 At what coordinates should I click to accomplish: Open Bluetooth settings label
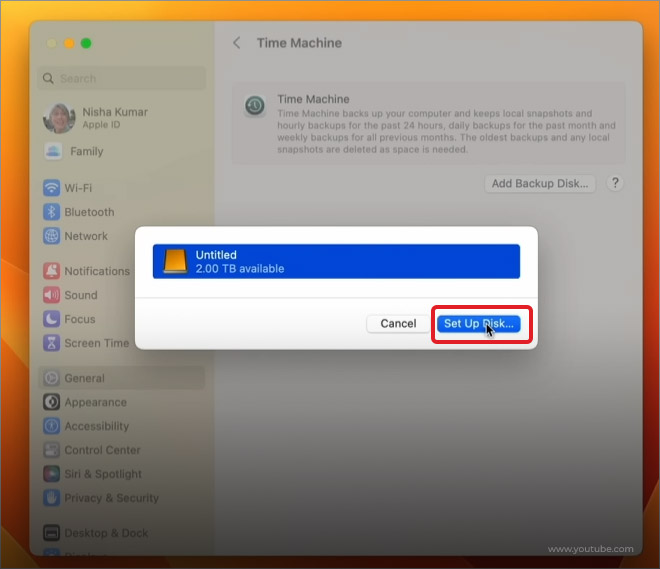point(89,212)
